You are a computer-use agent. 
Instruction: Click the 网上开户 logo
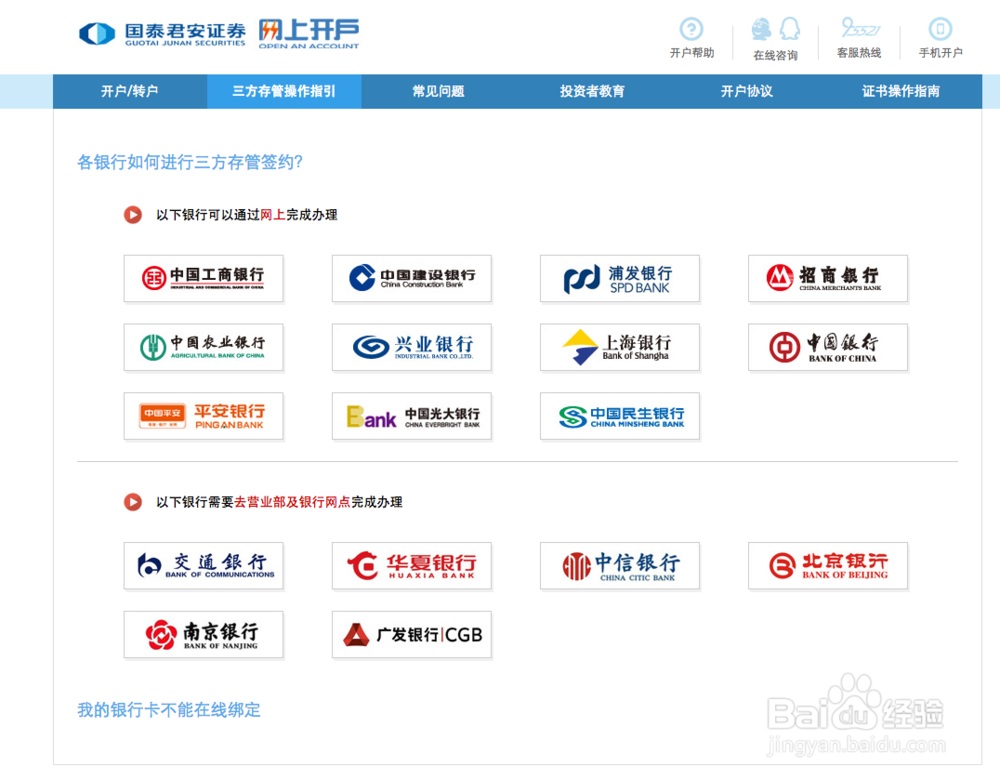(308, 33)
